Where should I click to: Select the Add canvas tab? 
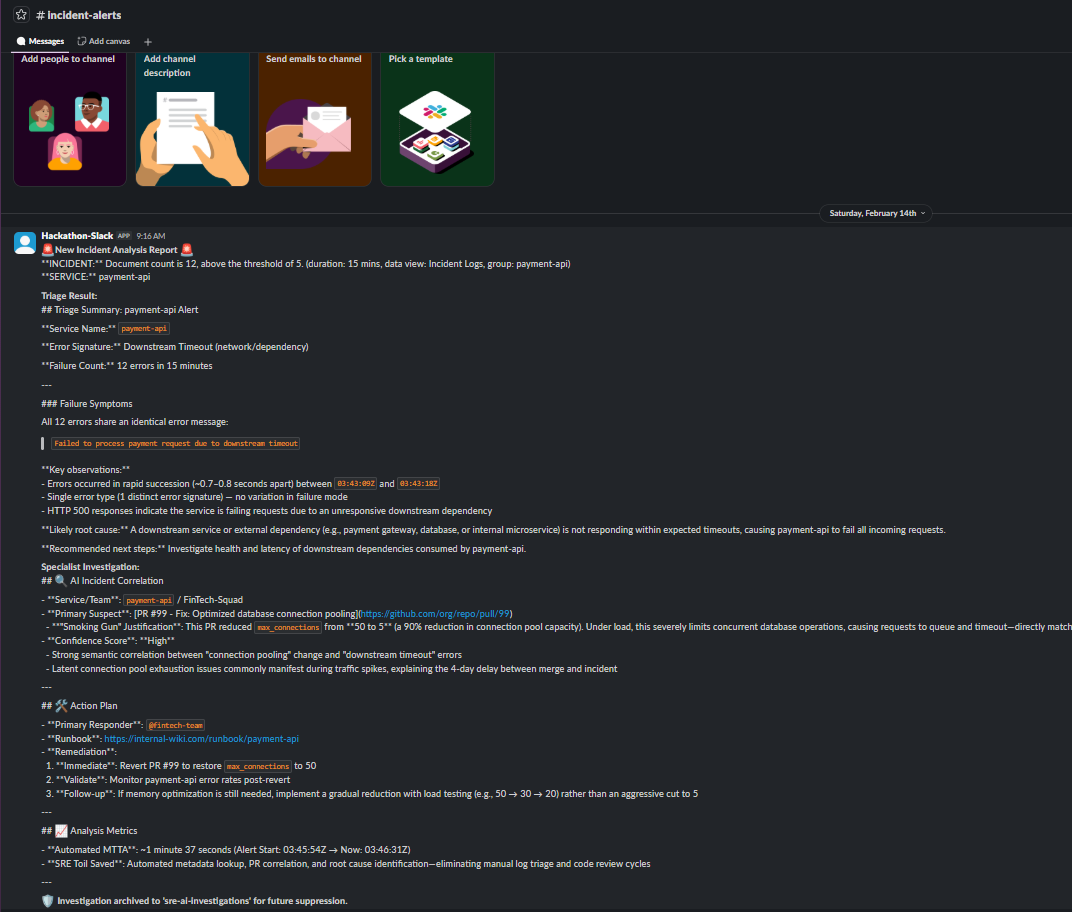[x=104, y=41]
